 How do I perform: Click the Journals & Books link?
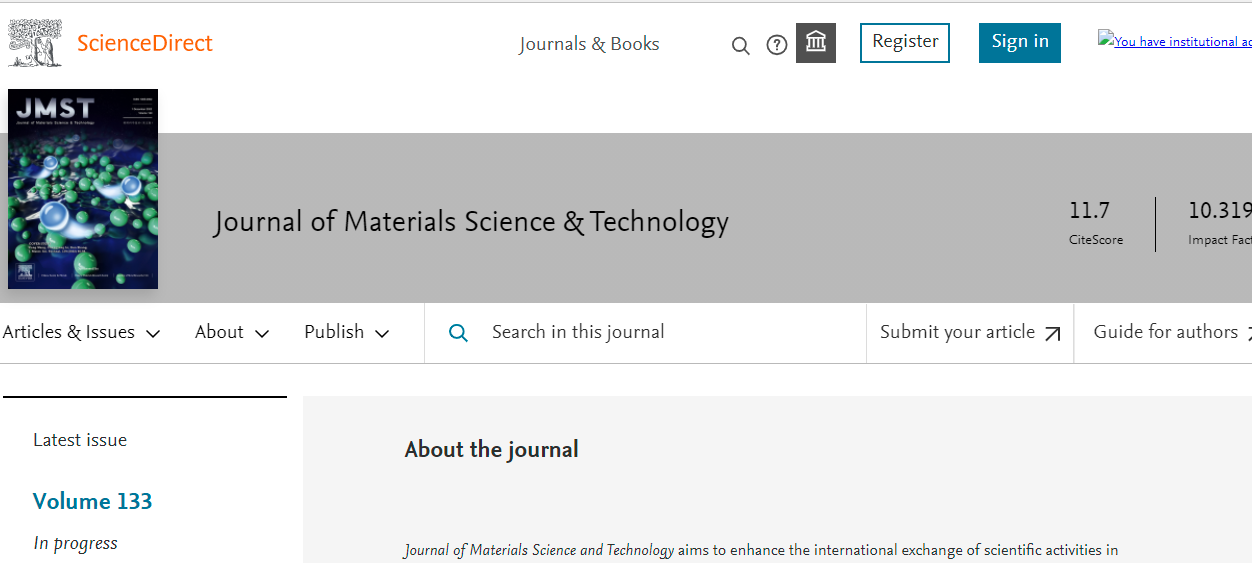589,44
